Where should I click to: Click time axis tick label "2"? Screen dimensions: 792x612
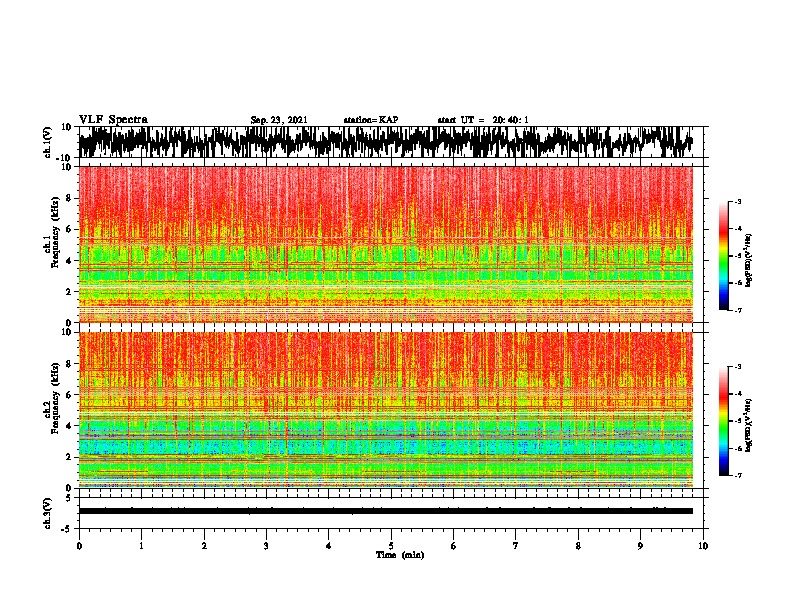204,546
